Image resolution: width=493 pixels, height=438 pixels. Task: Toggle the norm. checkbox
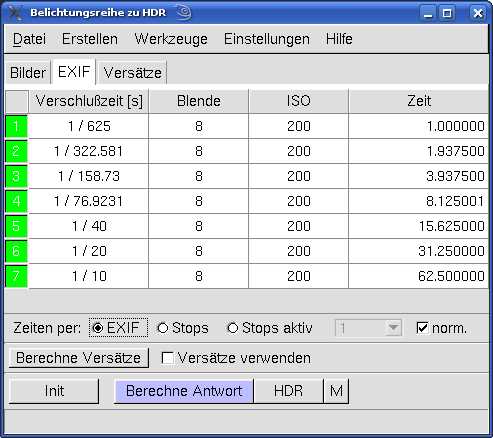pos(441,328)
